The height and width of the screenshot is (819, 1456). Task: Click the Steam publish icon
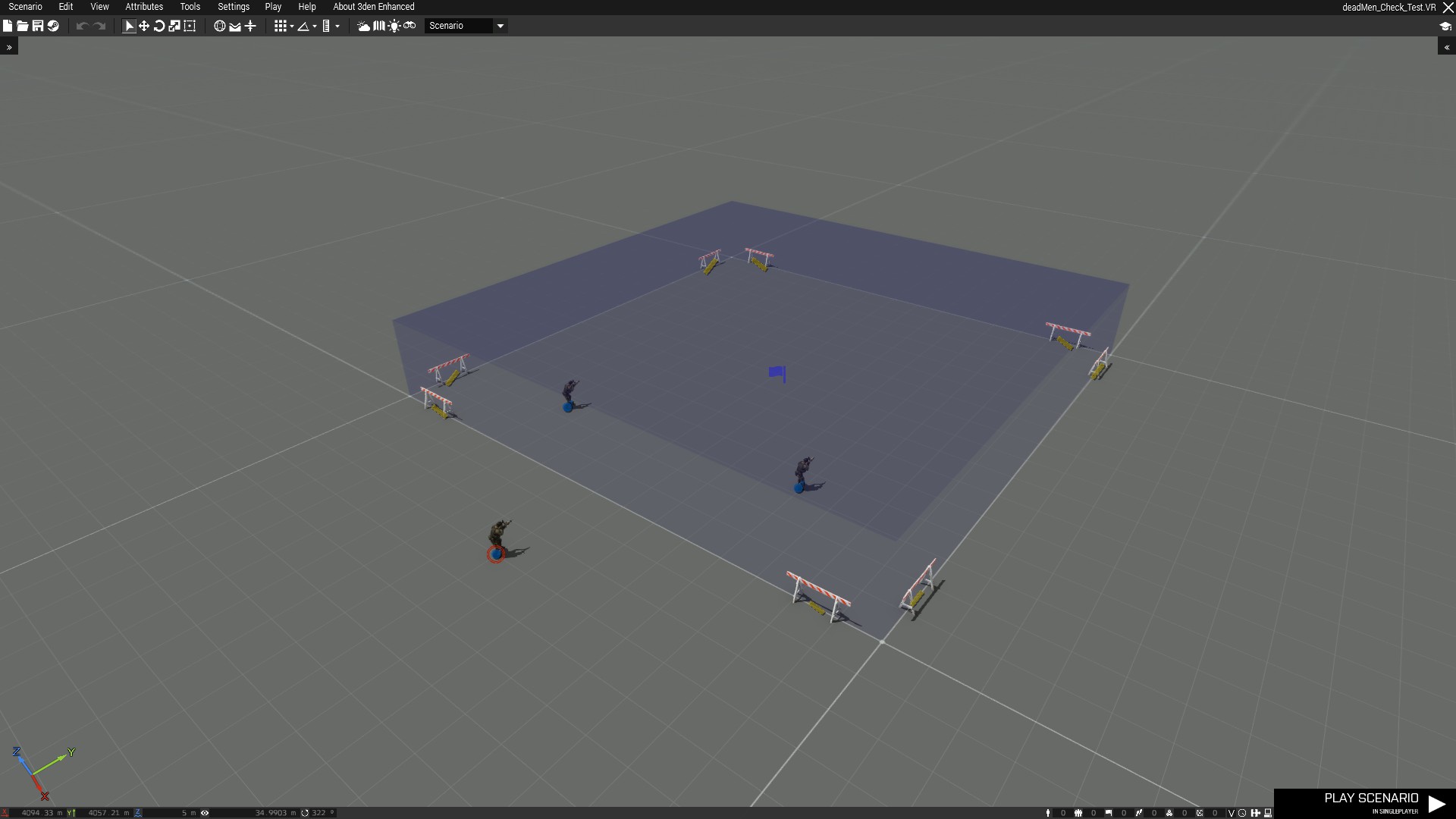click(53, 26)
